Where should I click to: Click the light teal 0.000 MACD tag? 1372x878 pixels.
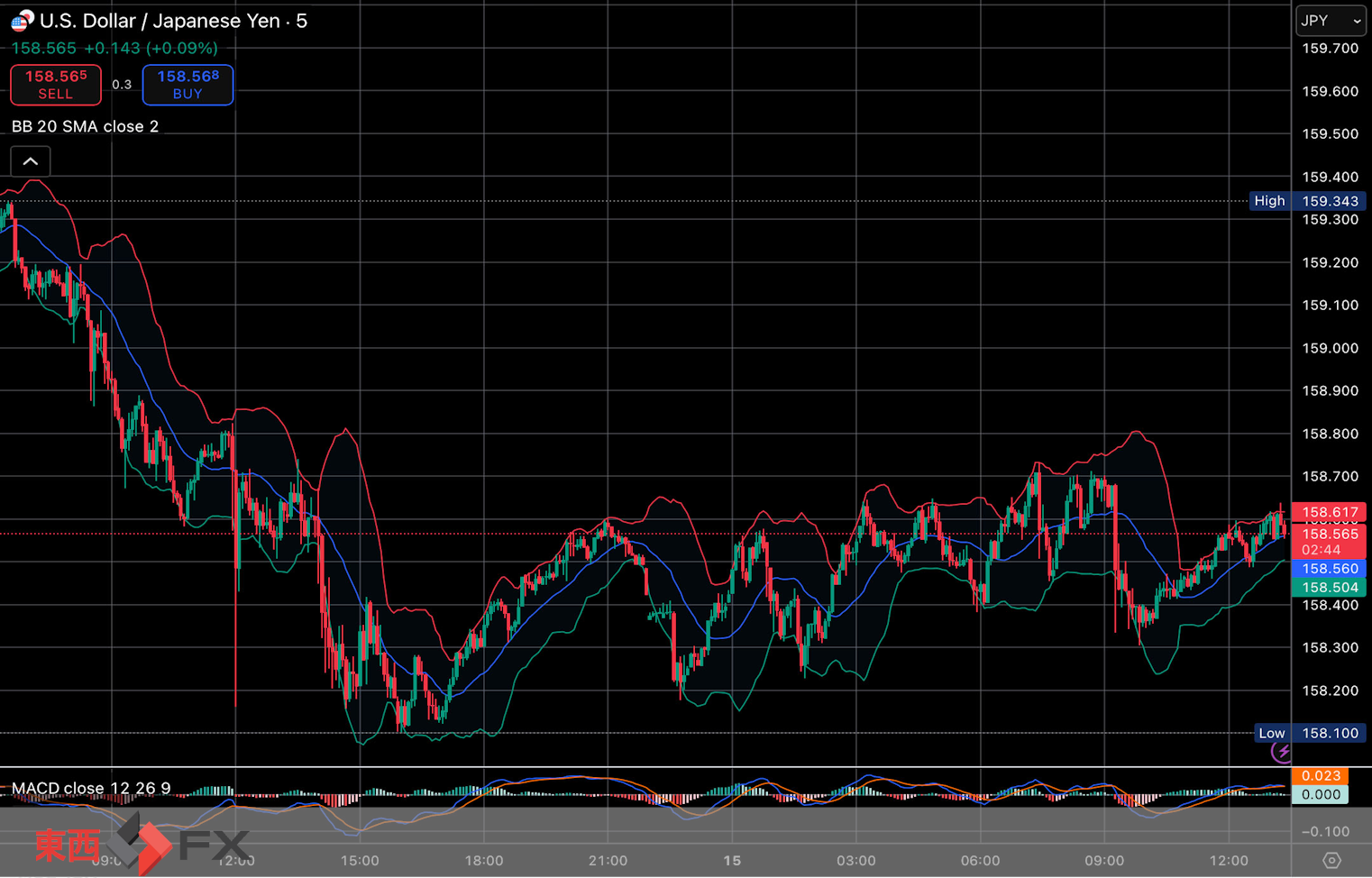[x=1321, y=794]
